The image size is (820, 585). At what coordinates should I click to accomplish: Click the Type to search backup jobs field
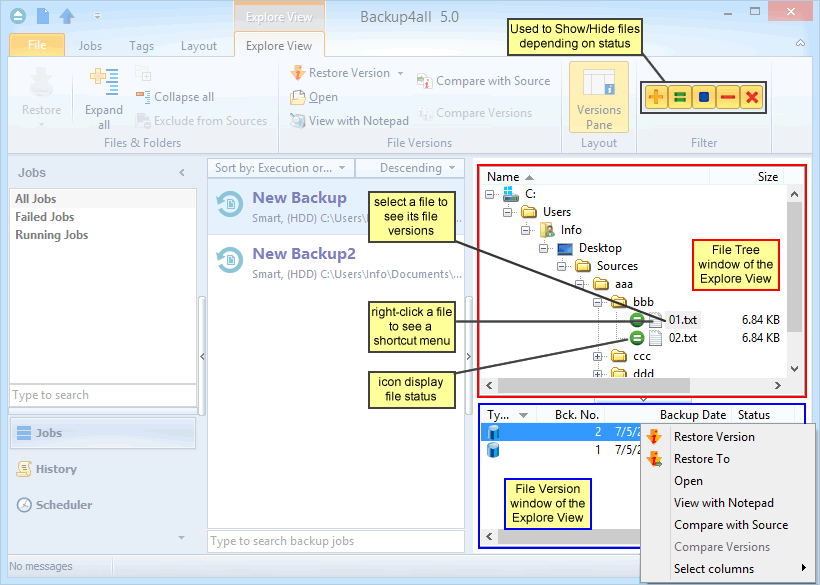pos(336,541)
